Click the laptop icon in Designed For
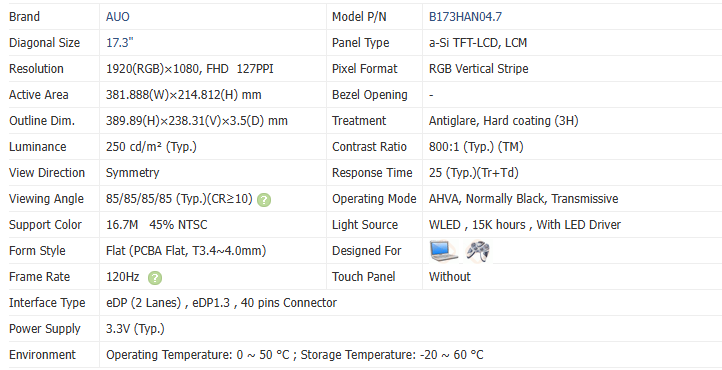722x370 pixels. pos(444,251)
